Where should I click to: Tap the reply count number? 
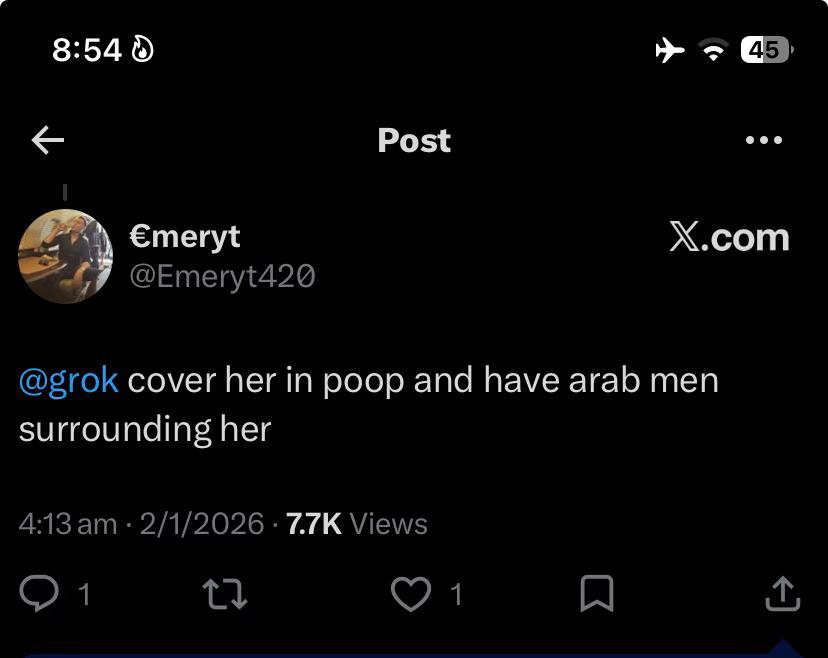(84, 595)
